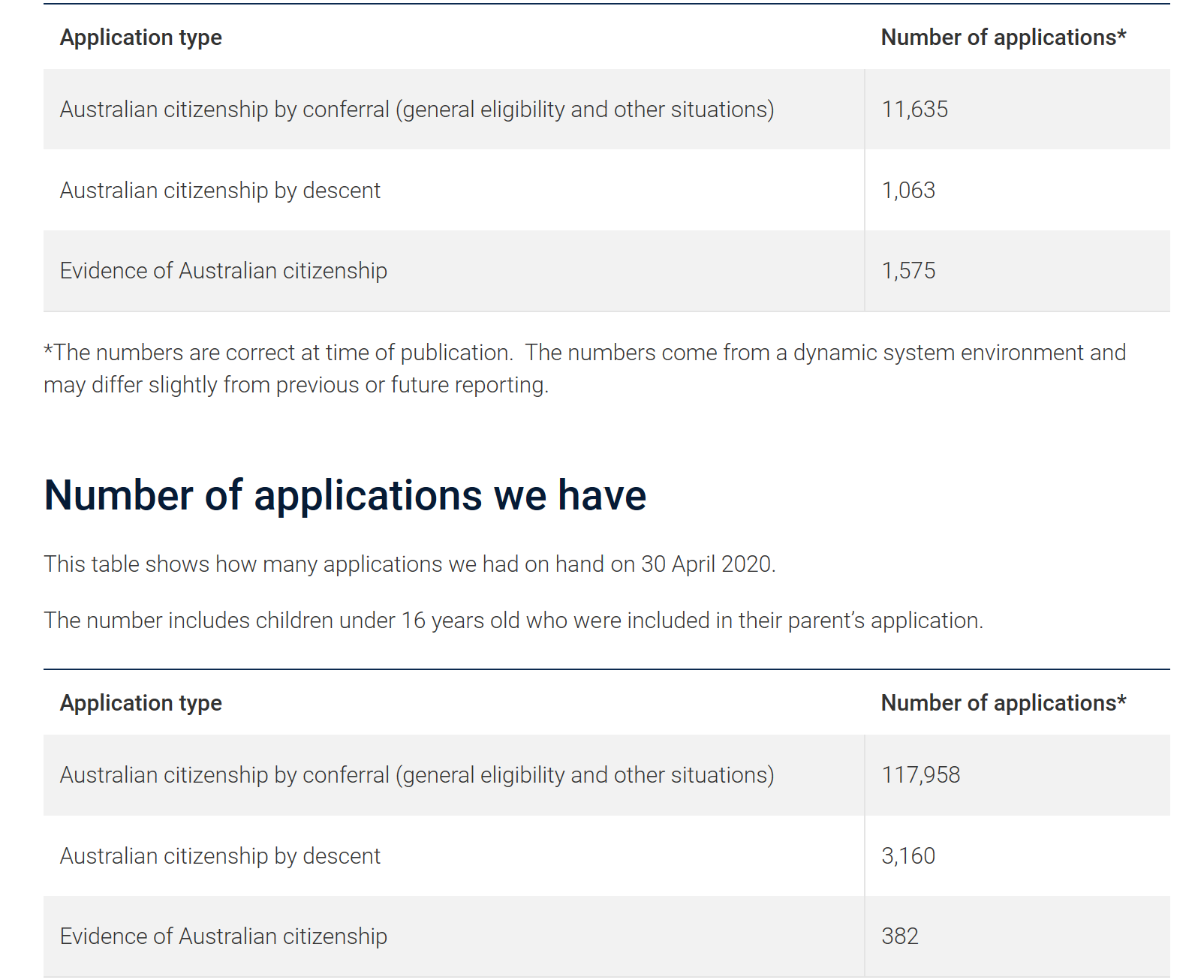Click the 117,958 applications on hand value
The image size is (1204, 980).
pyautogui.click(x=920, y=775)
